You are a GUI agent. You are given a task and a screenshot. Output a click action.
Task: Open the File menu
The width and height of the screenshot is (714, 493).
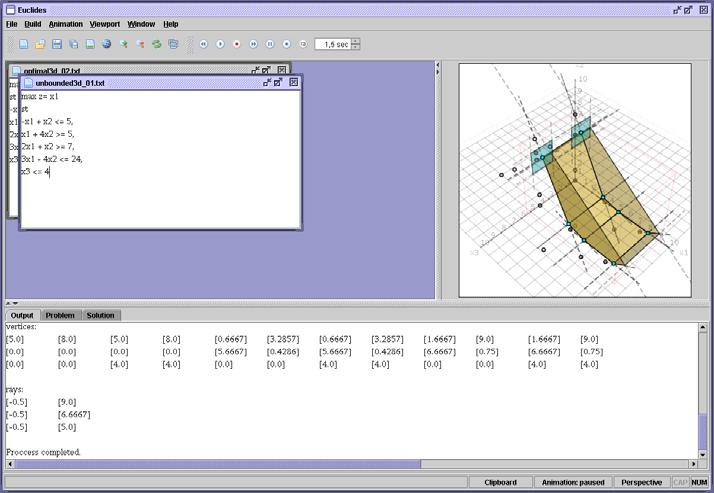(x=12, y=24)
